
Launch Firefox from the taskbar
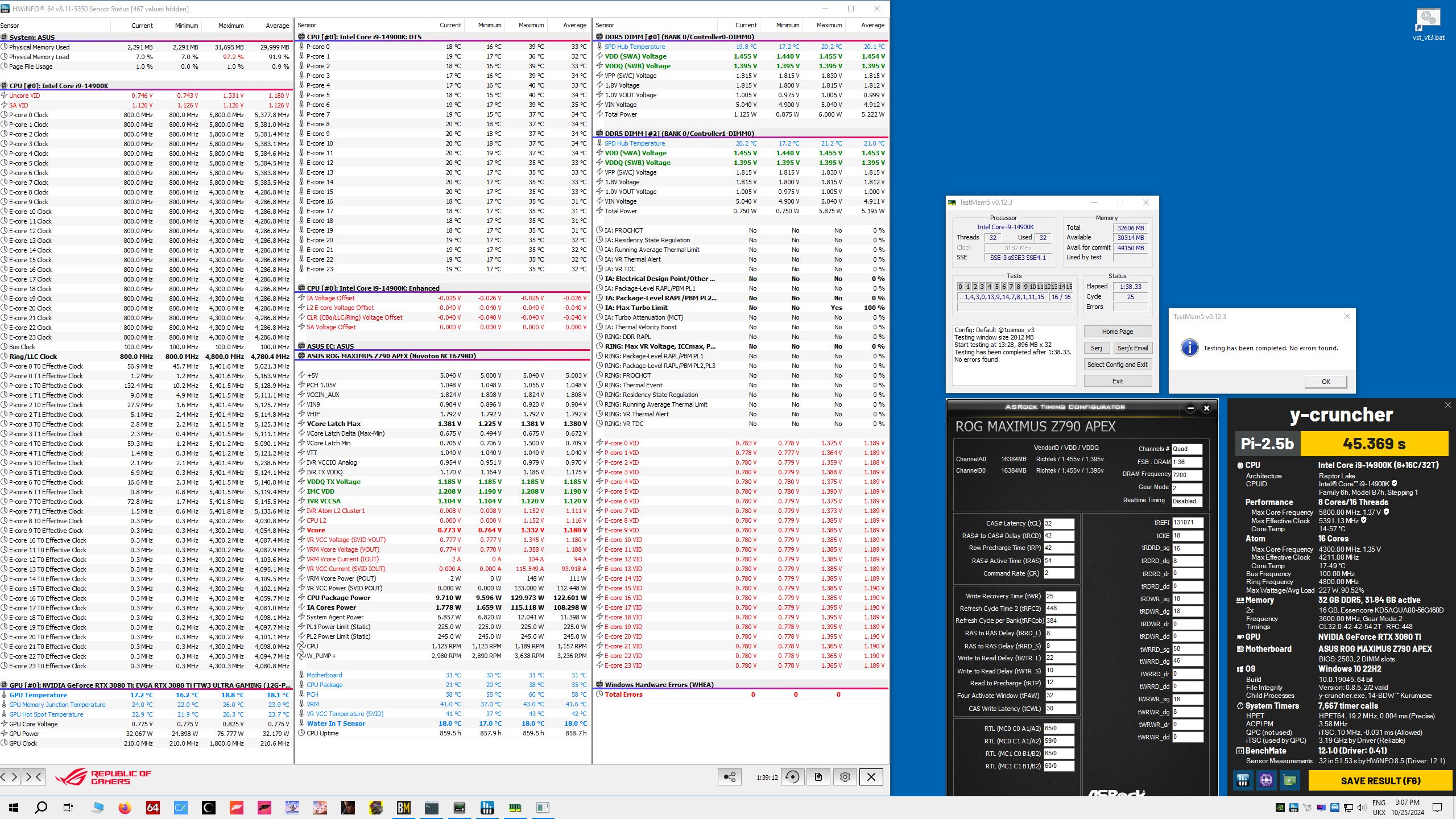click(x=125, y=808)
